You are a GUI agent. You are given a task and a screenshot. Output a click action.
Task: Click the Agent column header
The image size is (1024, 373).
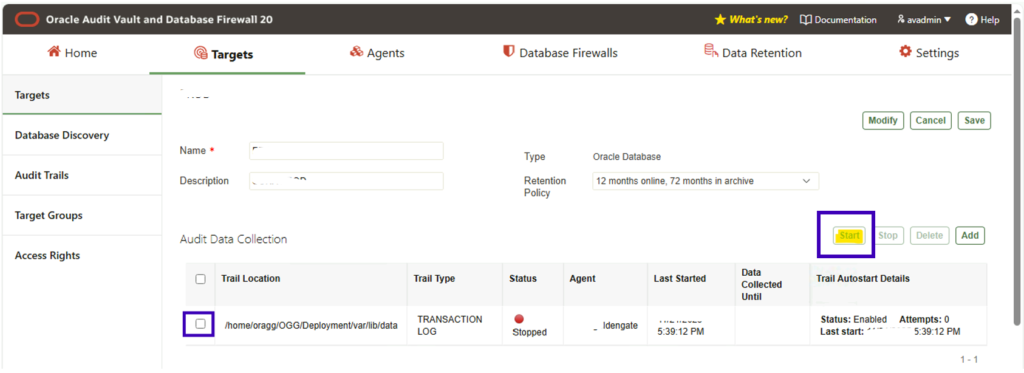(x=583, y=278)
